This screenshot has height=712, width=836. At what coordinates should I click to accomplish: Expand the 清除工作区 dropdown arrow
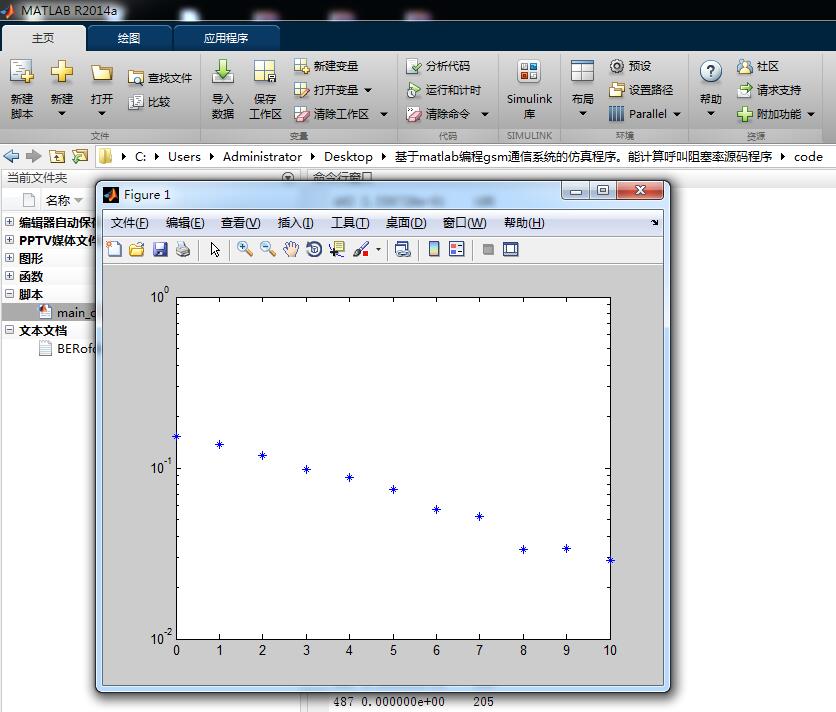click(x=384, y=114)
